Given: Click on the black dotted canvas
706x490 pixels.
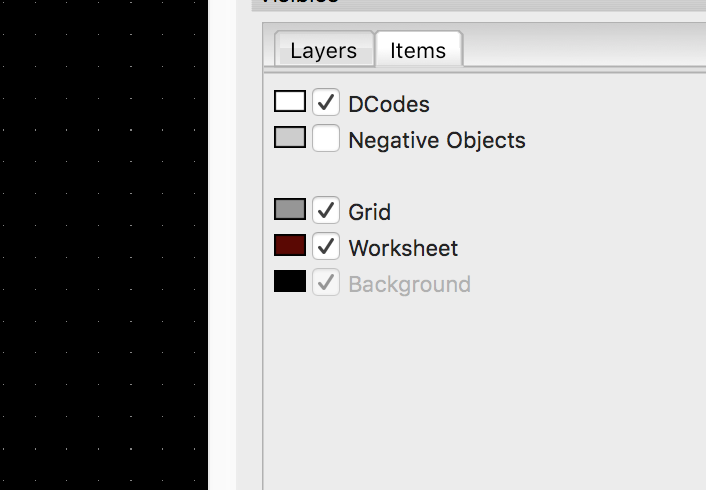Looking at the screenshot, I should 100,250.
